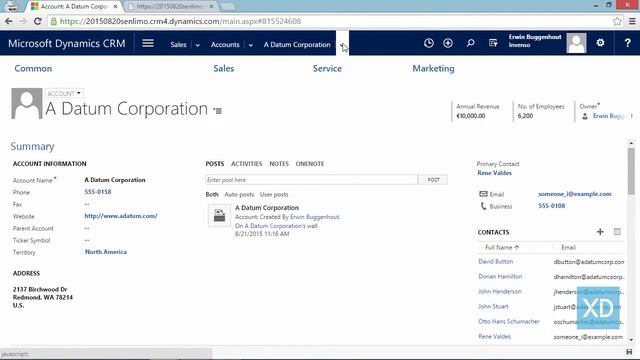Open the Sales related section
Screen dimensions: 640x360
pos(224,69)
